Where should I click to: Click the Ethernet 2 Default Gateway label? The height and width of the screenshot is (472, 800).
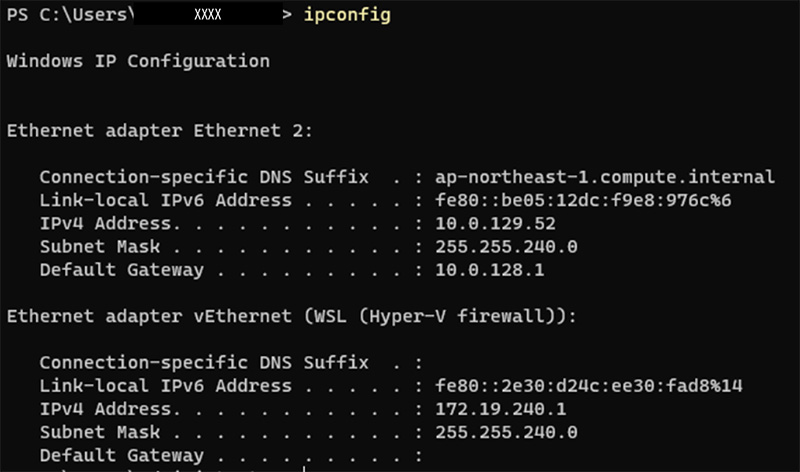(121, 269)
